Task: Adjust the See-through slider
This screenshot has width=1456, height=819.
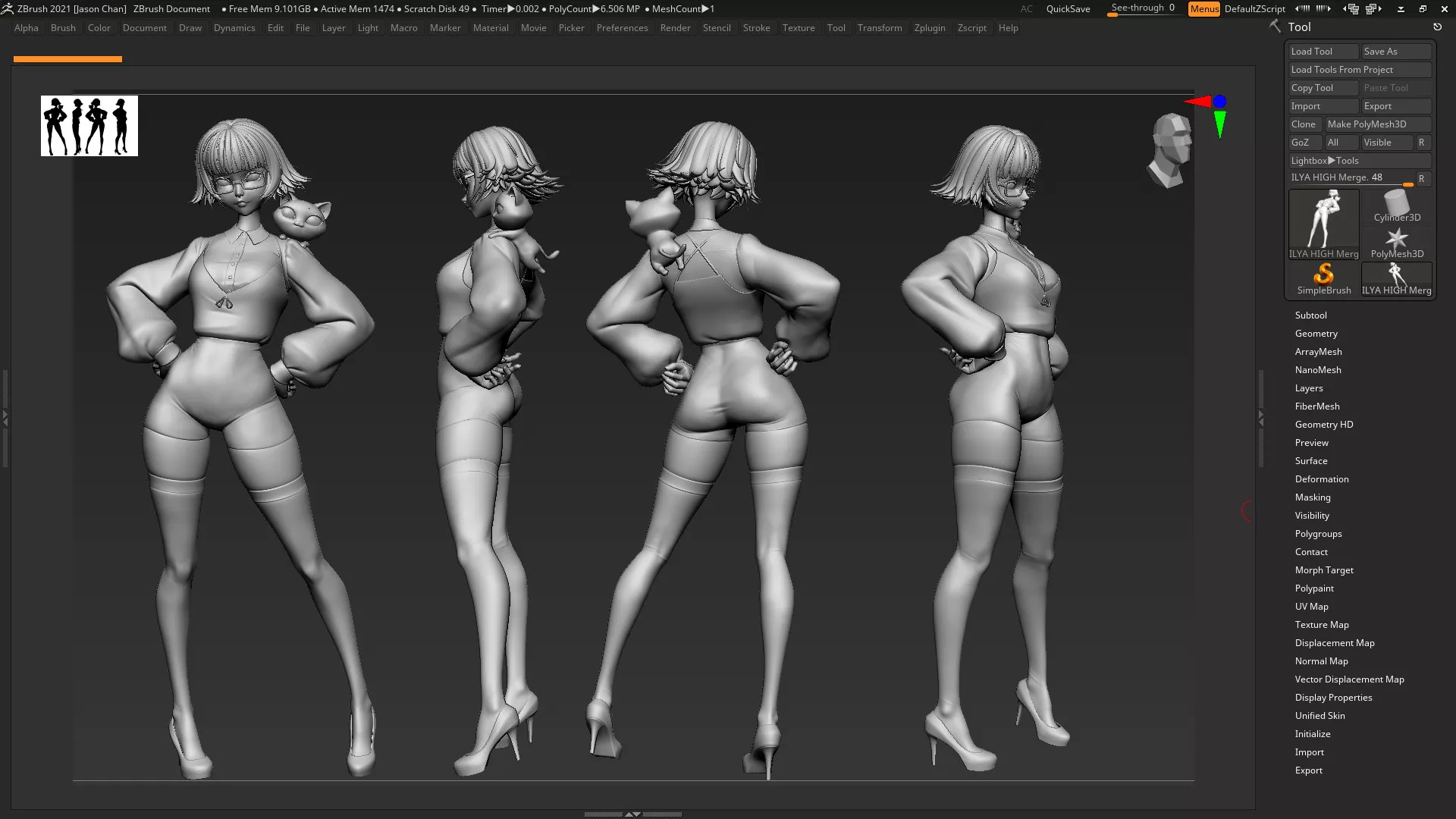Action: tap(1143, 9)
